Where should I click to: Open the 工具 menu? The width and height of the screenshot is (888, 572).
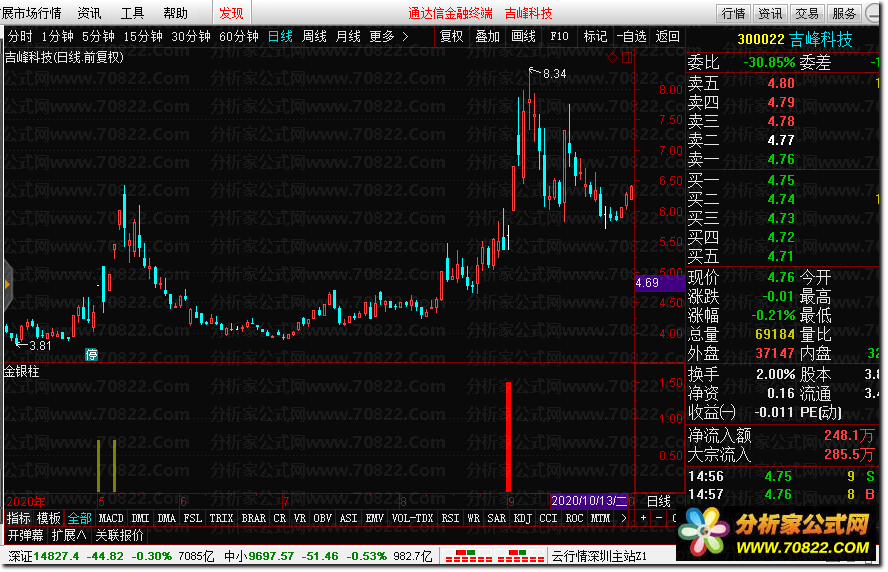132,13
